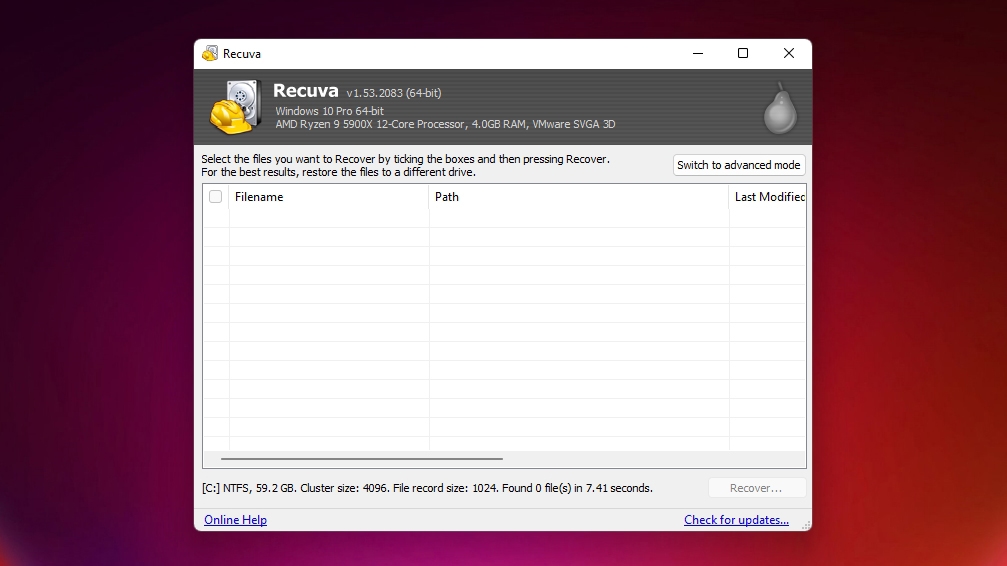
Task: Click the Recover... button
Action: [x=757, y=488]
